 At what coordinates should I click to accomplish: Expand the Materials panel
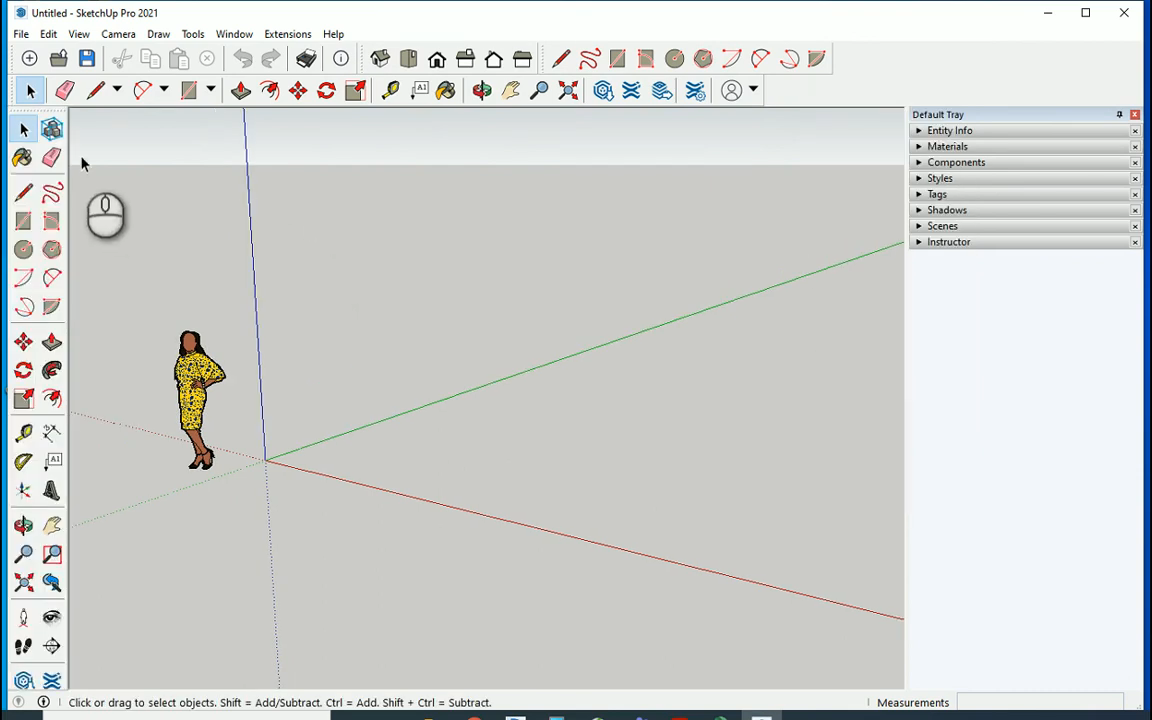(x=947, y=146)
